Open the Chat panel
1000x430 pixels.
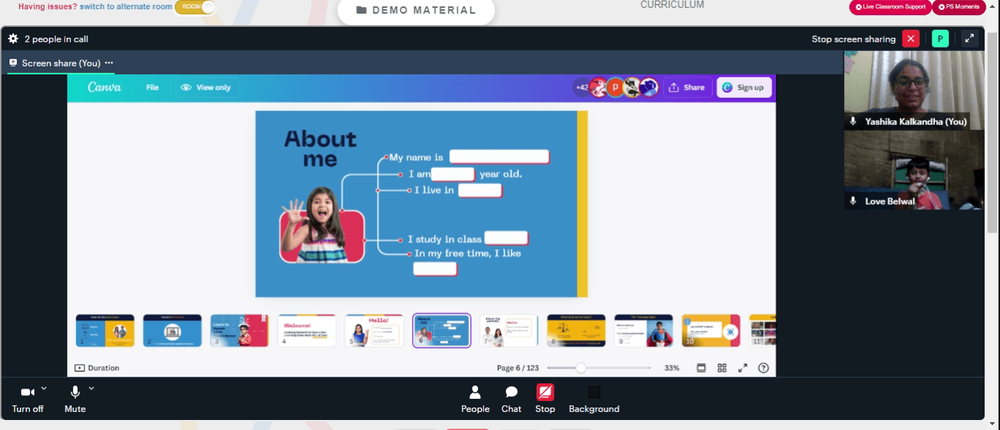point(511,399)
